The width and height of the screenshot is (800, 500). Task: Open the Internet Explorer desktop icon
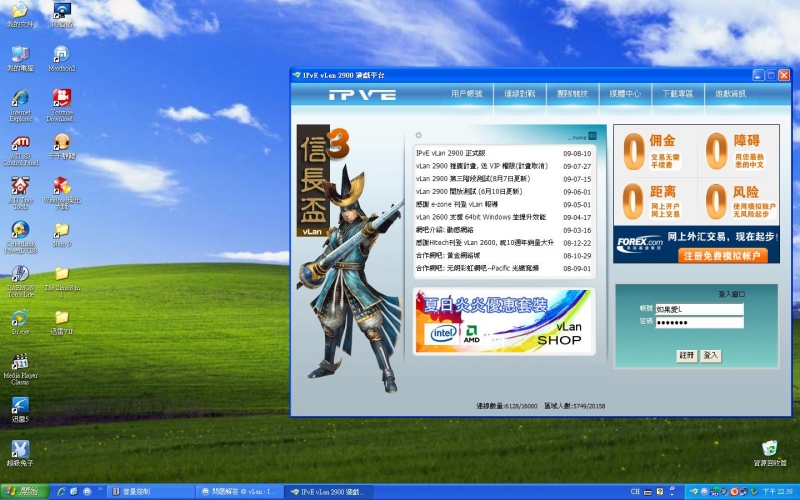click(x=20, y=105)
